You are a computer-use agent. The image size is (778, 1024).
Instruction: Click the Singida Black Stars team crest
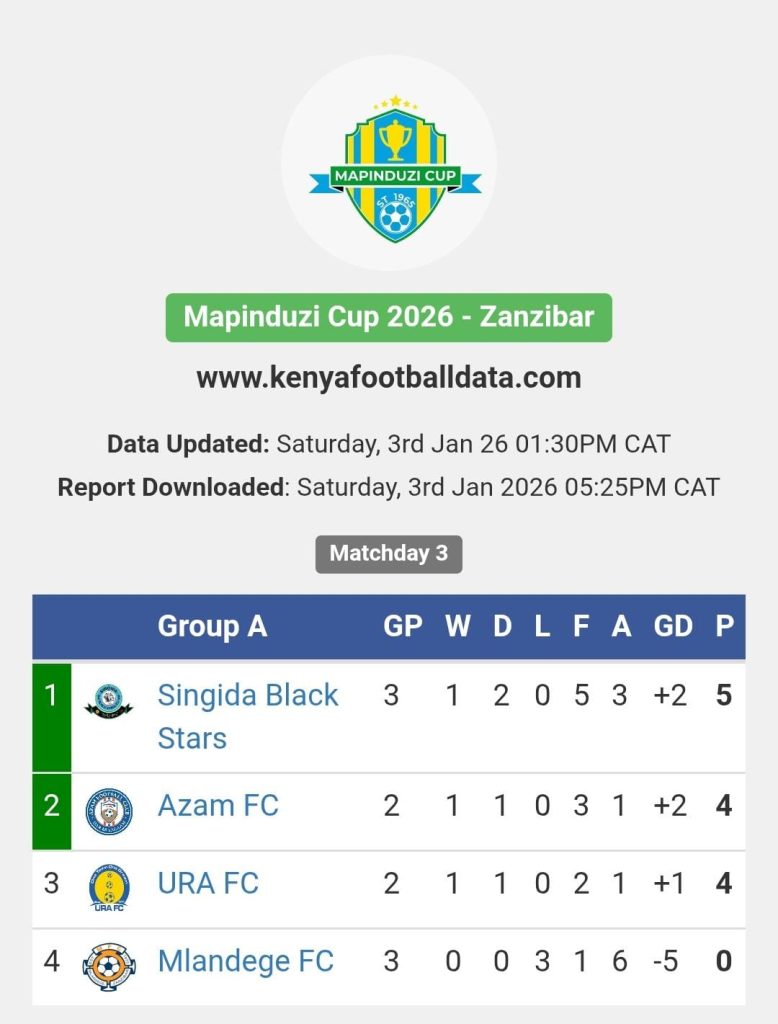108,700
